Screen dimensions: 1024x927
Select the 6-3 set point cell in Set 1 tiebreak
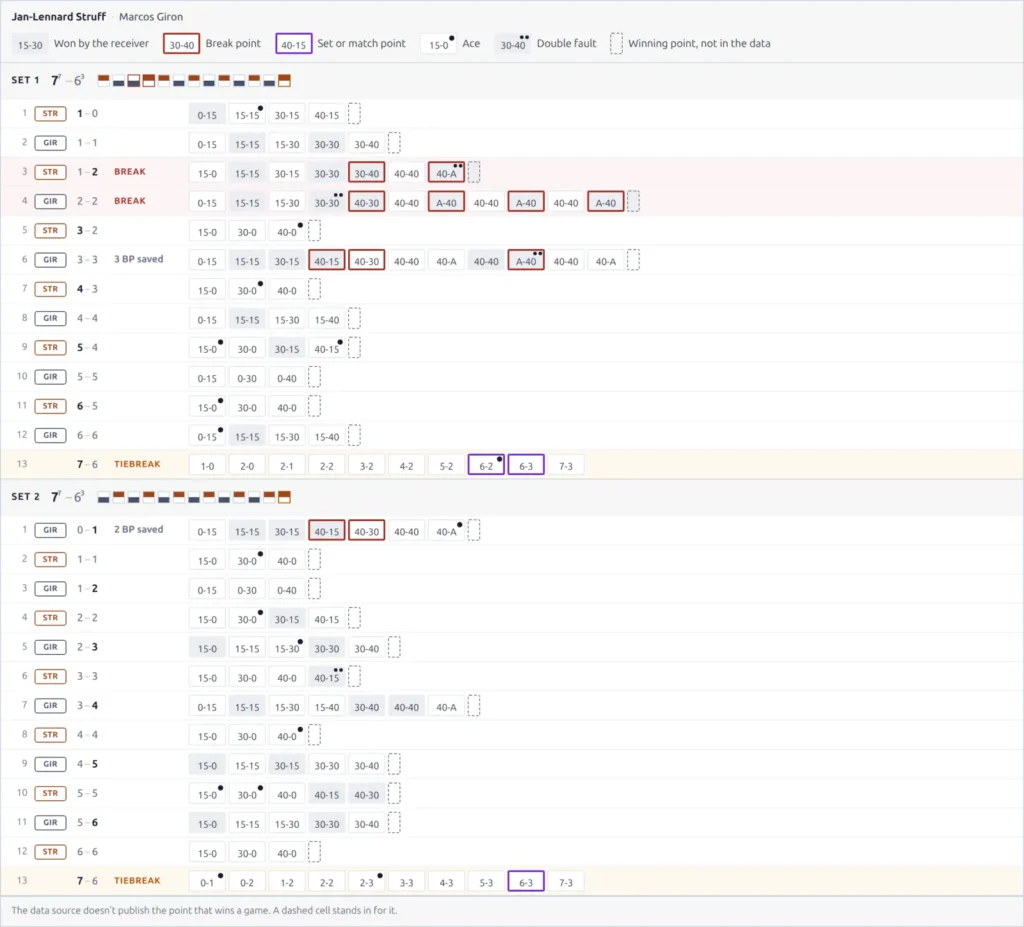(526, 465)
